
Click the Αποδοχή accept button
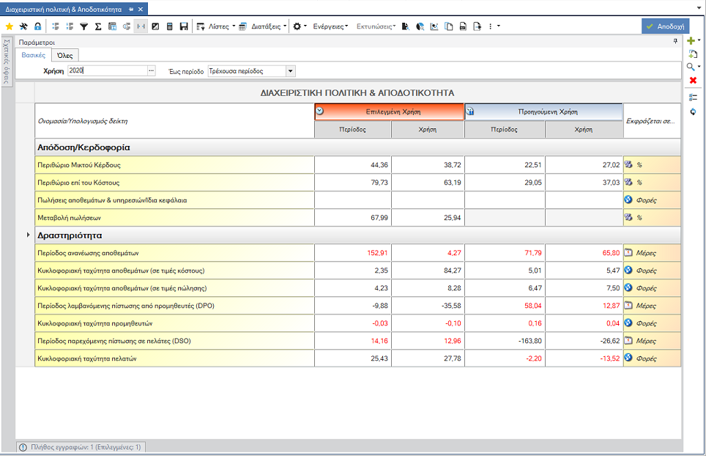(665, 27)
